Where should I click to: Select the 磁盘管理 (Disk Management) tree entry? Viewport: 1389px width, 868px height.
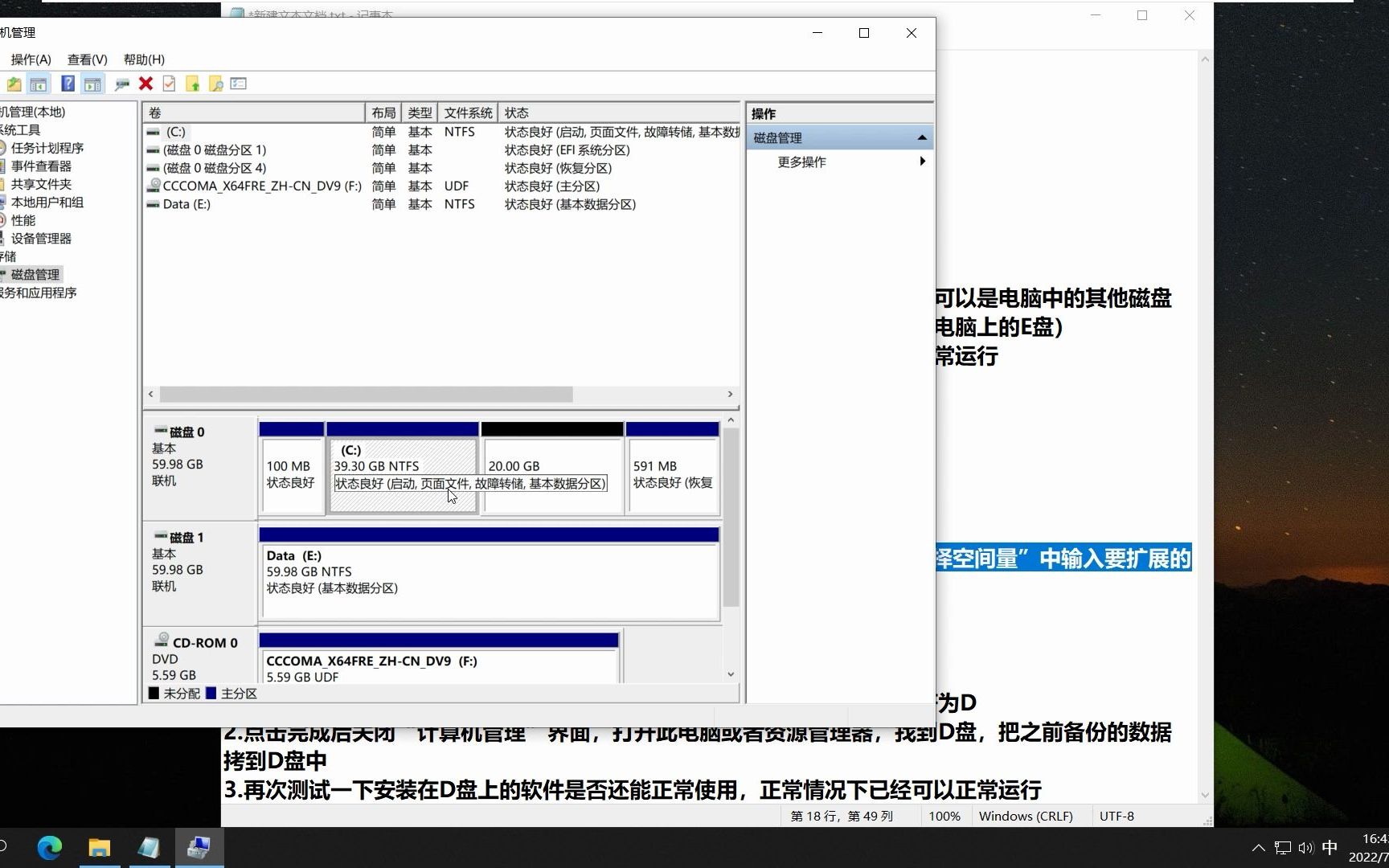pos(34,274)
